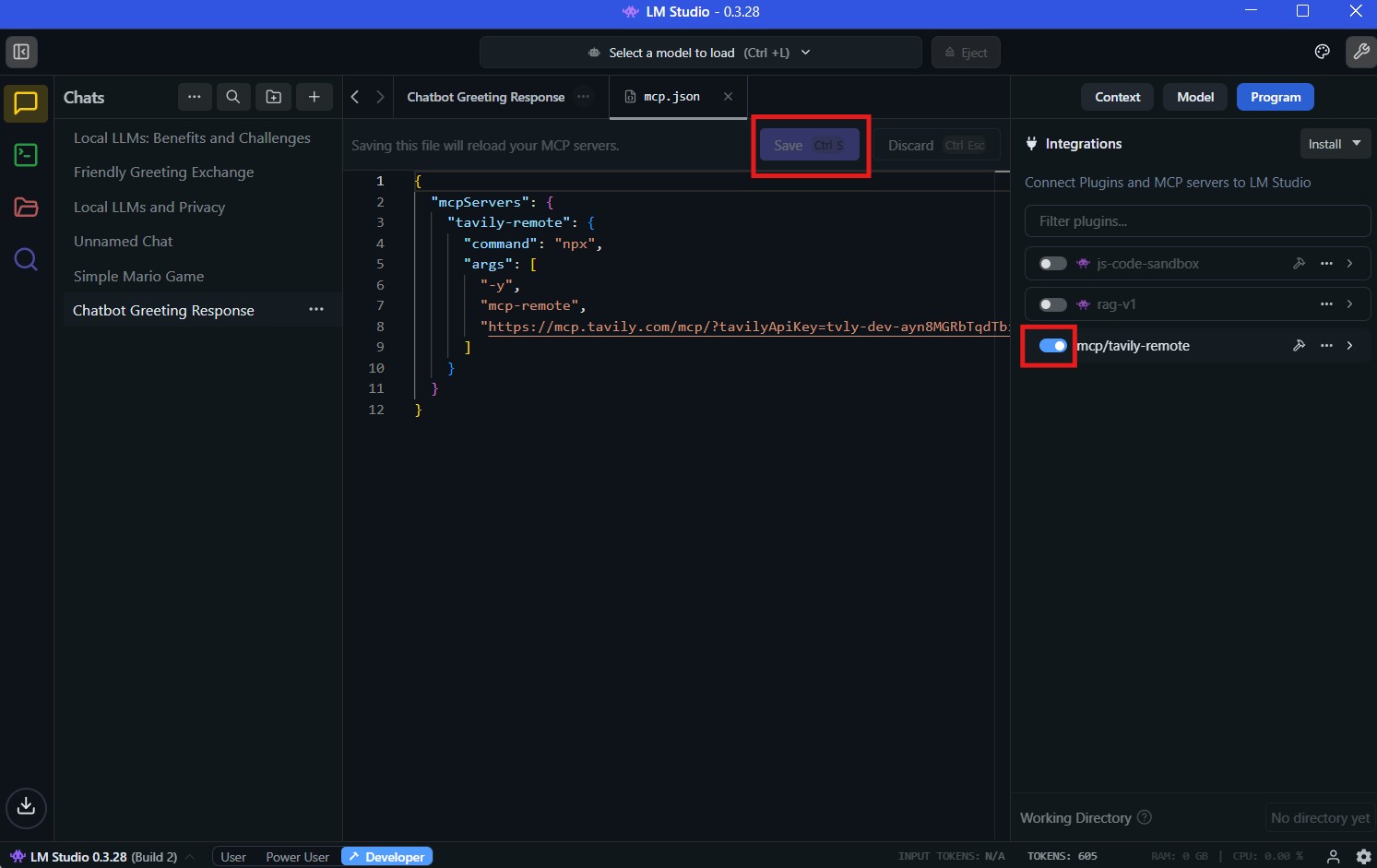Viewport: 1377px width, 868px height.
Task: Click the new folder icon in Chats
Action: pos(274,97)
